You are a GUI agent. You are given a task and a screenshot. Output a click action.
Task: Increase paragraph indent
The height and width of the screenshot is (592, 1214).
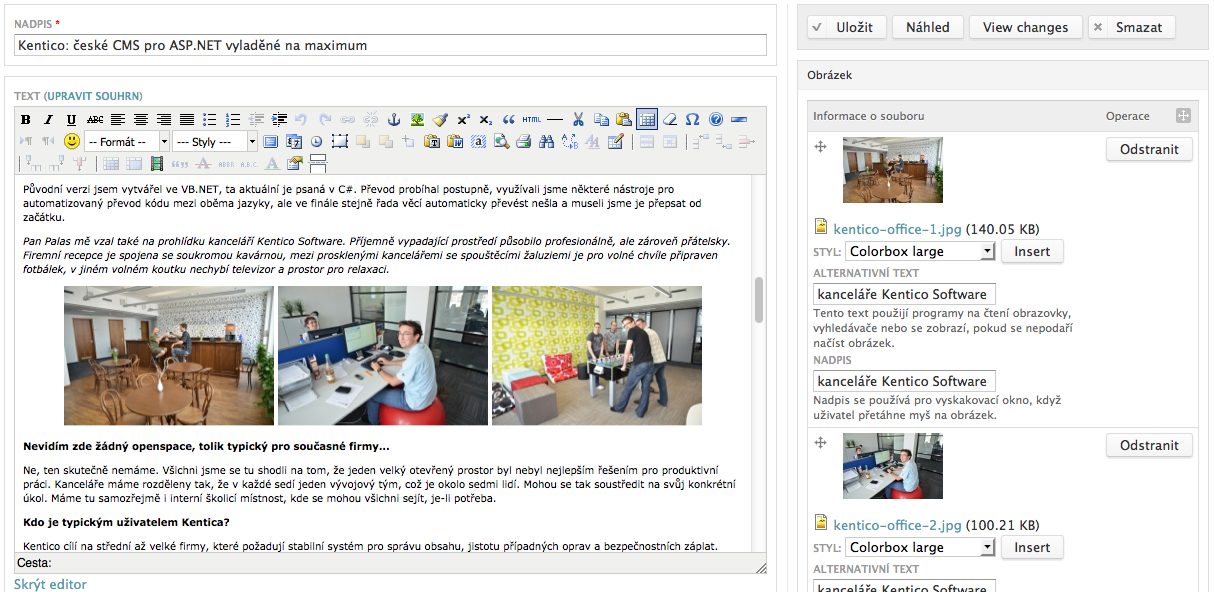279,120
